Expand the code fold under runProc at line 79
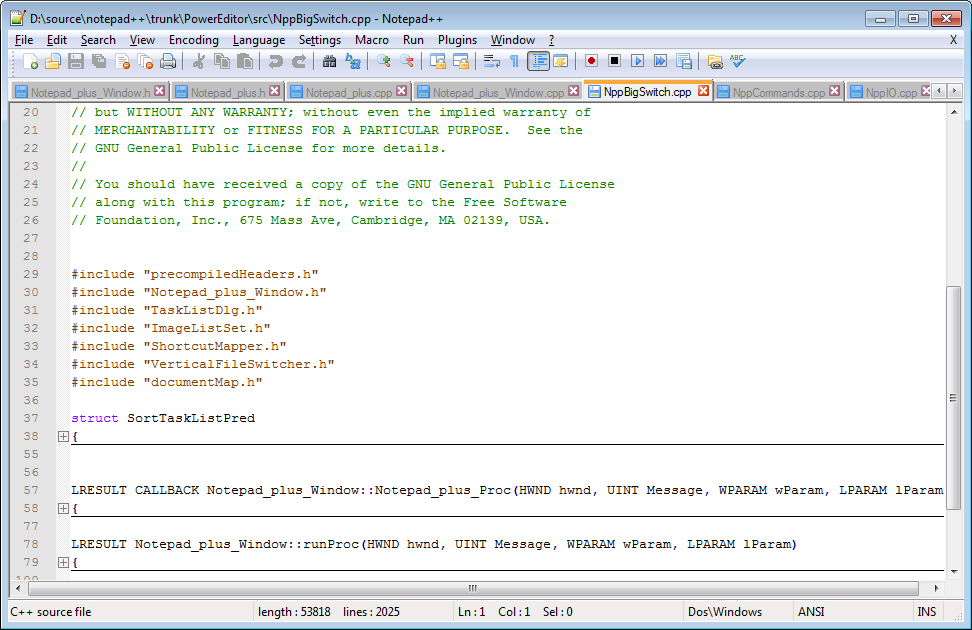Viewport: 972px width, 630px height. 63,562
